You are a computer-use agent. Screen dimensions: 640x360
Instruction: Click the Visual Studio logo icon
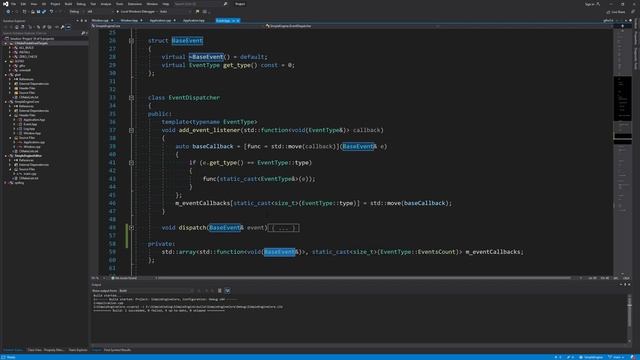(5, 4)
